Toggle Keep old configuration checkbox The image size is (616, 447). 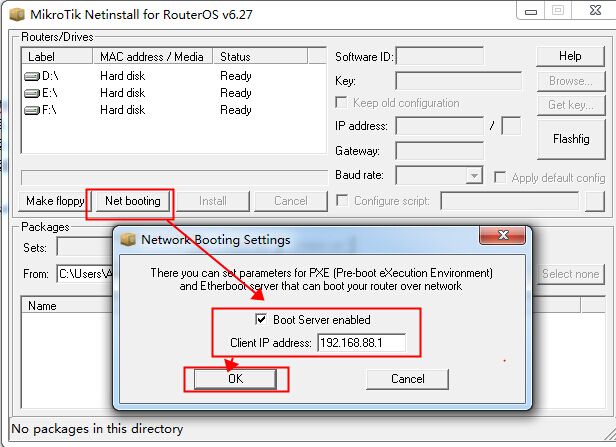click(341, 103)
